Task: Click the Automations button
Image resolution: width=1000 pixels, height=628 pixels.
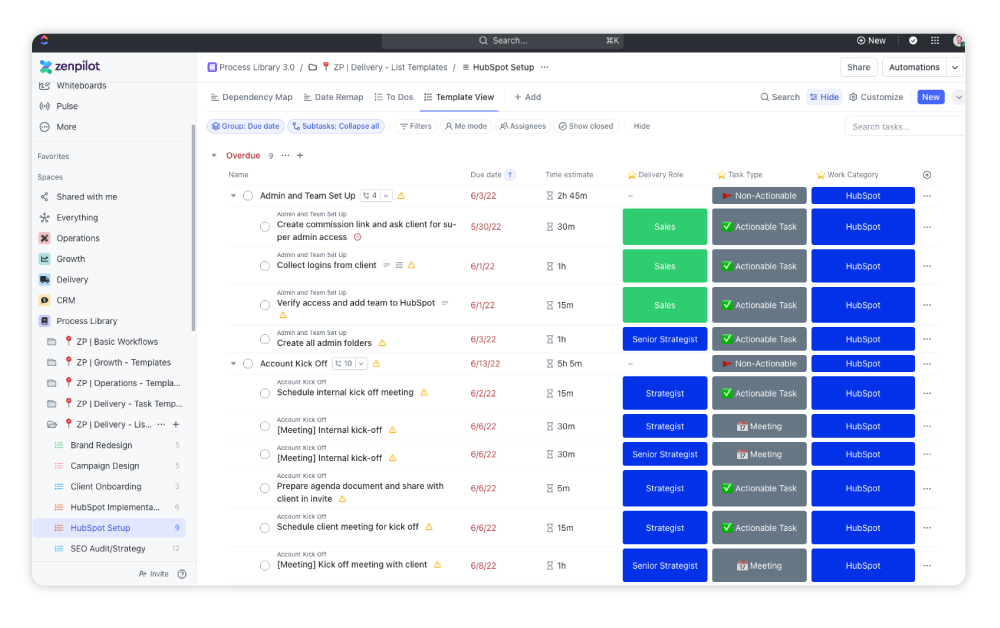Action: tap(914, 67)
